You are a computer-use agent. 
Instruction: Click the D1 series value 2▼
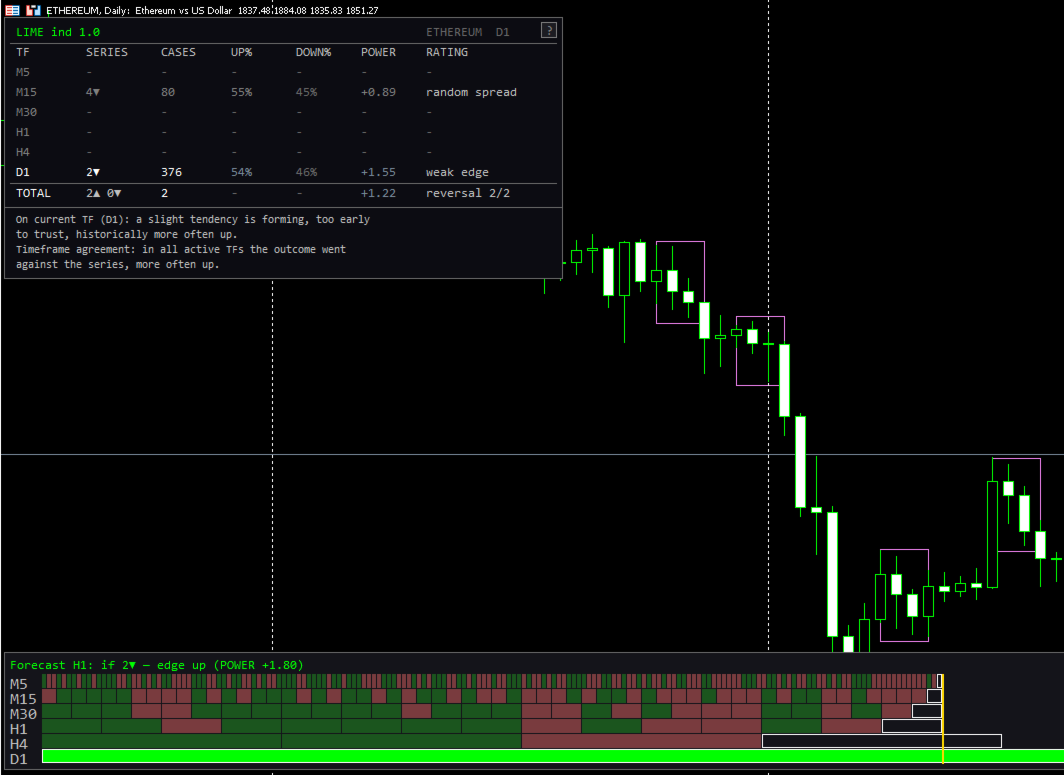point(93,172)
